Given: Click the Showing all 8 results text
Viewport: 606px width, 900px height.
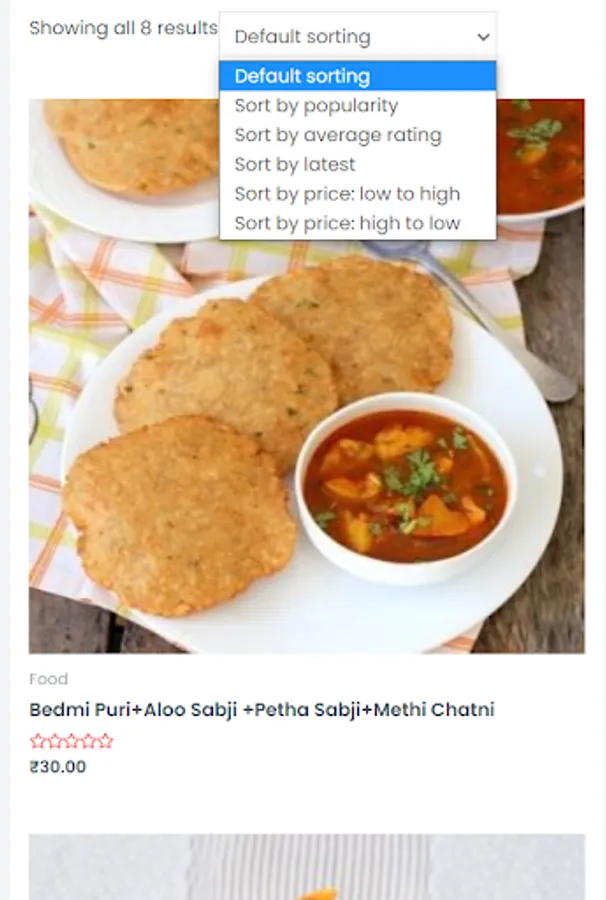Looking at the screenshot, I should (123, 28).
